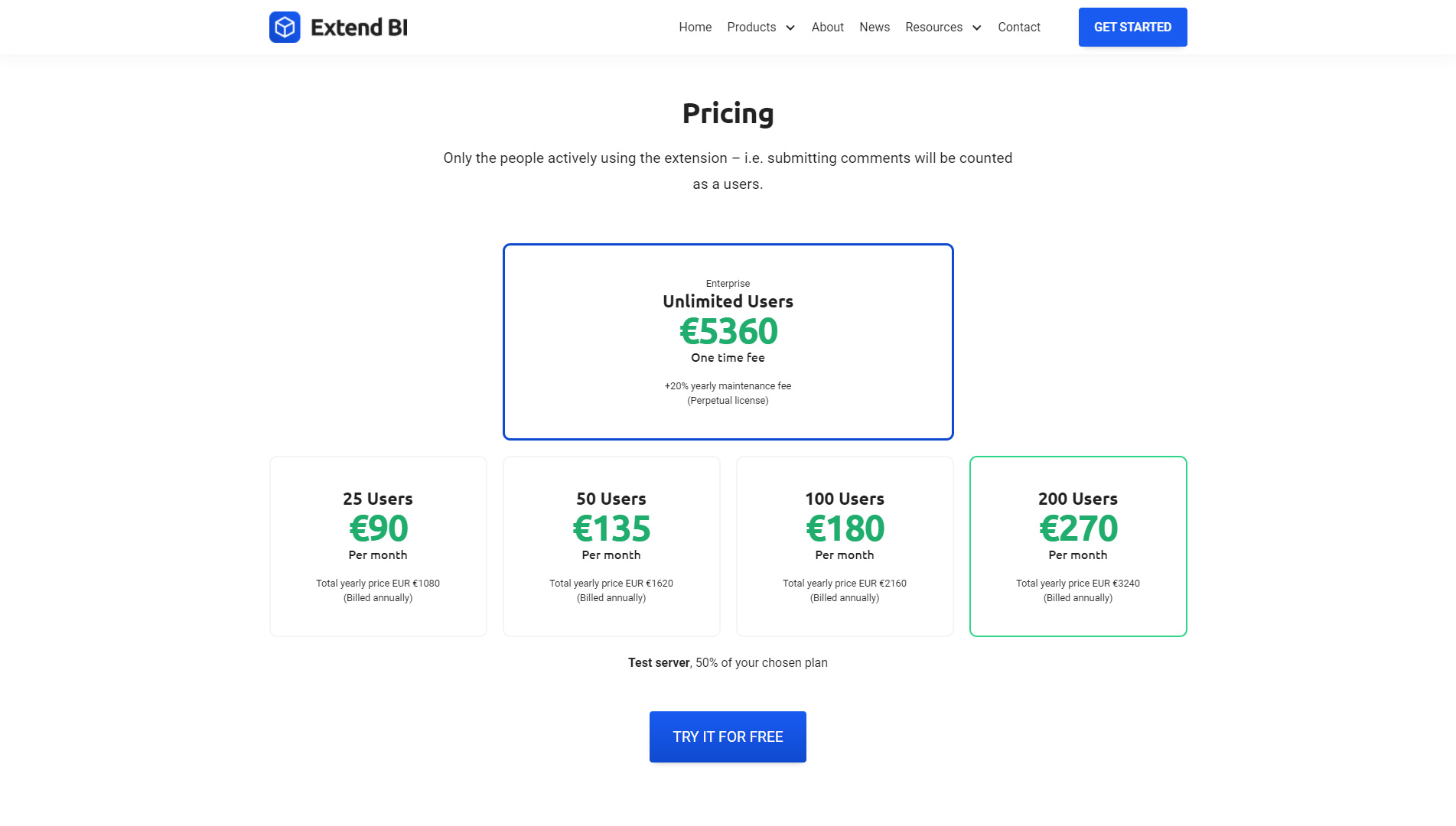The image size is (1456, 826).
Task: Go to the About page
Action: pyautogui.click(x=827, y=28)
